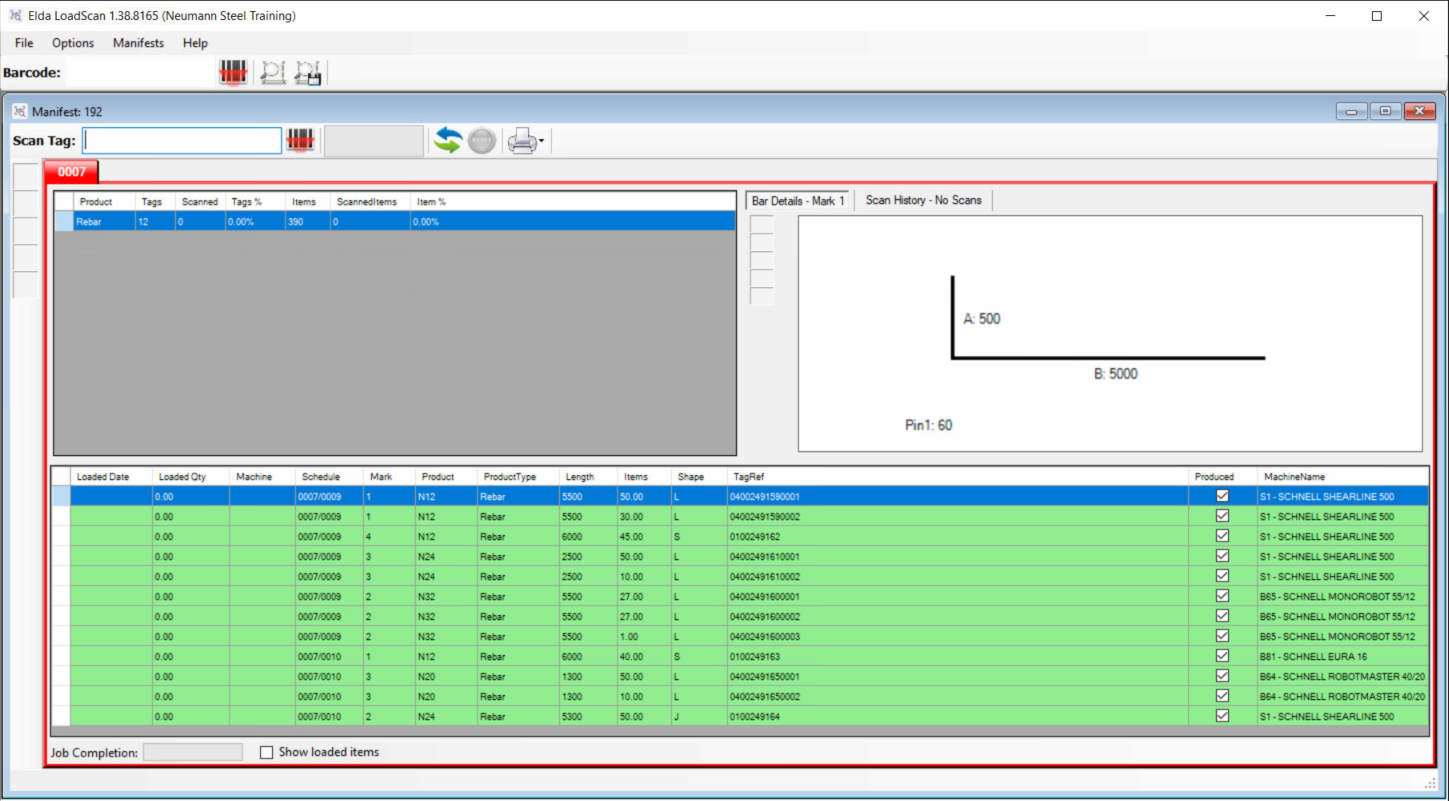Sort by TagRef column header

point(958,477)
